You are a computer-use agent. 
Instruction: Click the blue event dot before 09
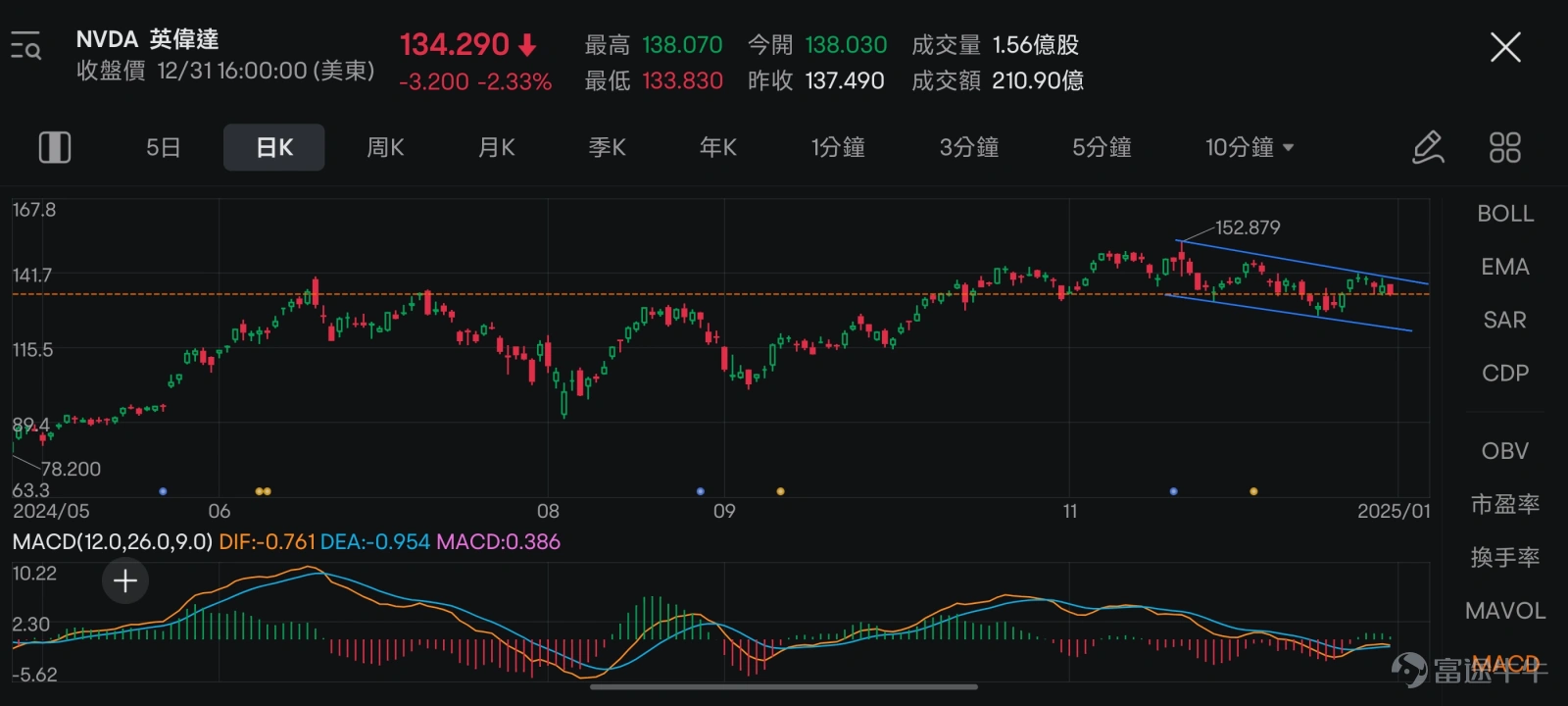(x=700, y=491)
